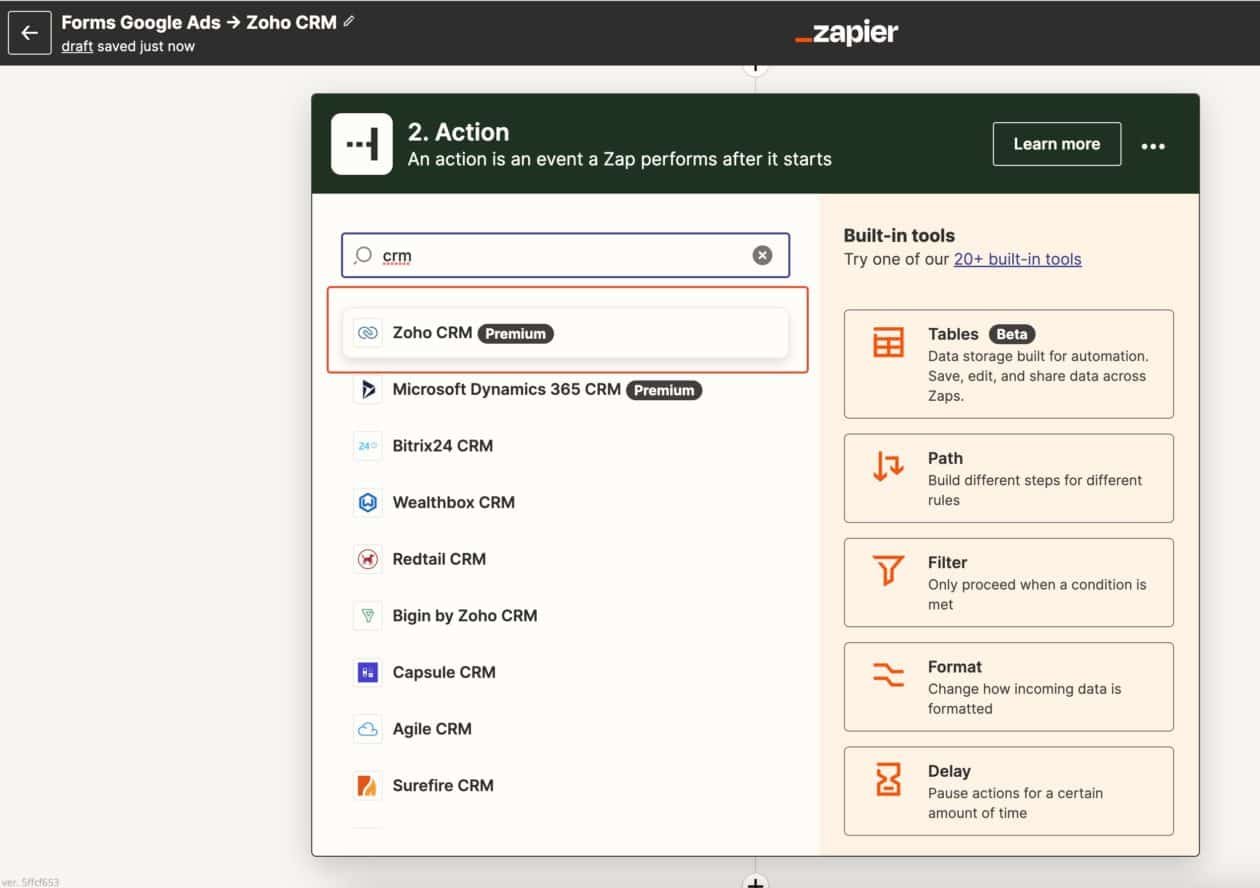Clear the crm search text
Screen dimensions: 1260x888
pyautogui.click(x=762, y=256)
